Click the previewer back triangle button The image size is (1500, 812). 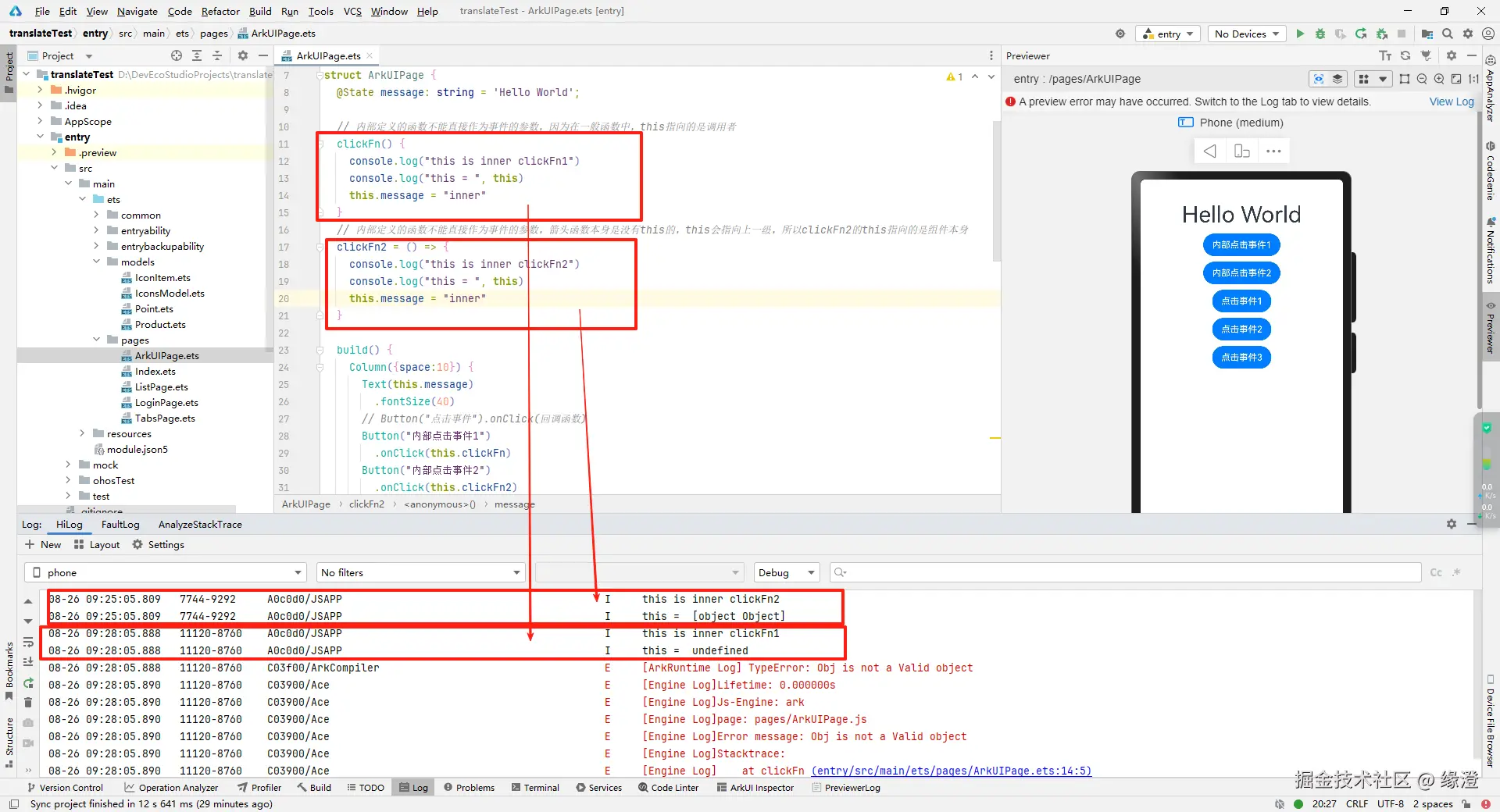tap(1210, 151)
